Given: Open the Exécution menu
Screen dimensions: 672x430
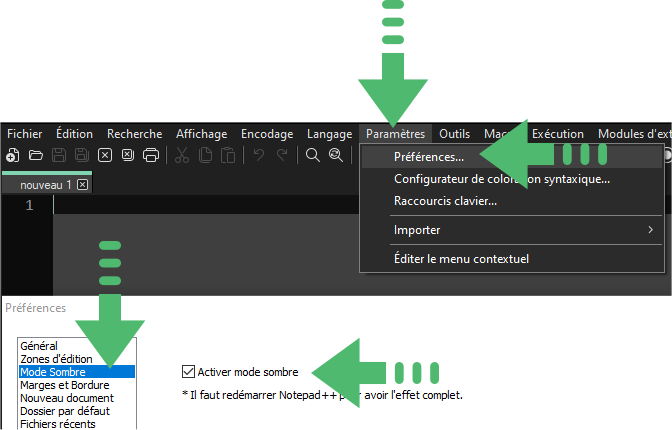Looking at the screenshot, I should click(558, 134).
